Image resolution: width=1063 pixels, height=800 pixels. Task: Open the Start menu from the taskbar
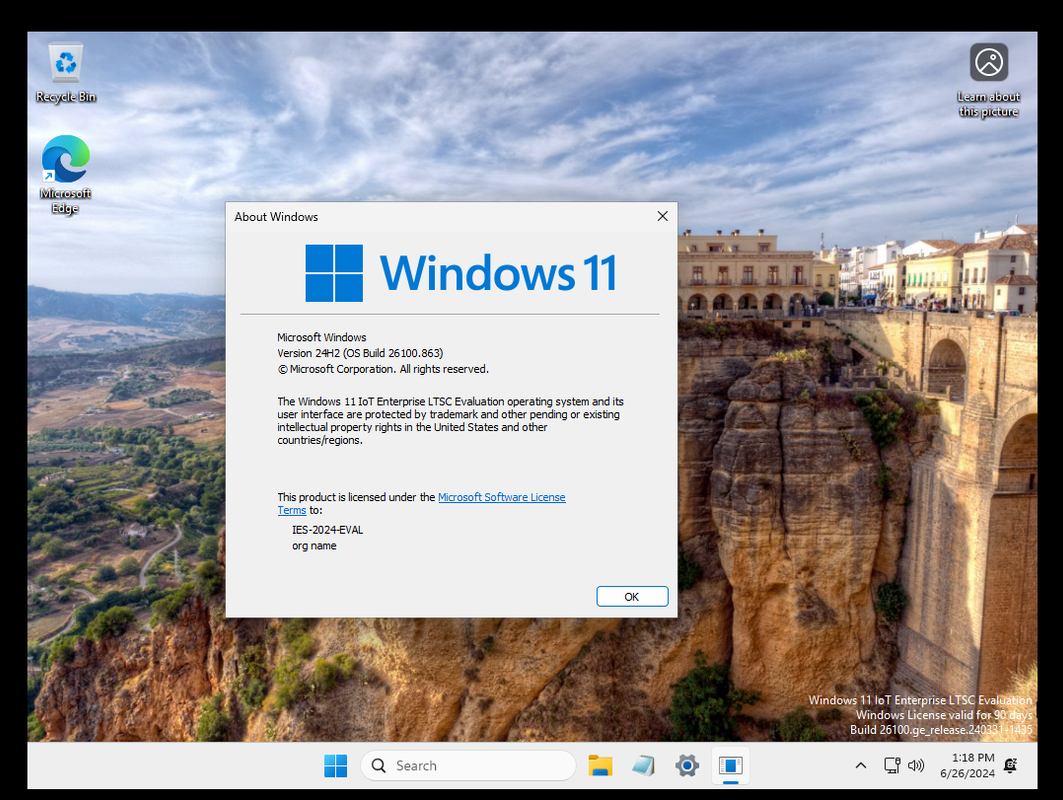336,765
